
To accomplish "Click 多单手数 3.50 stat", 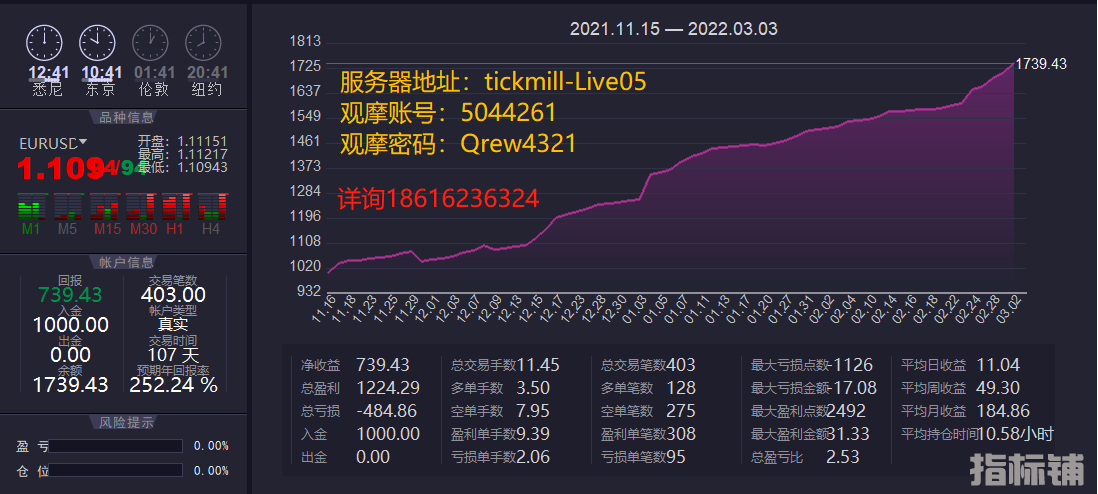I will [500, 388].
